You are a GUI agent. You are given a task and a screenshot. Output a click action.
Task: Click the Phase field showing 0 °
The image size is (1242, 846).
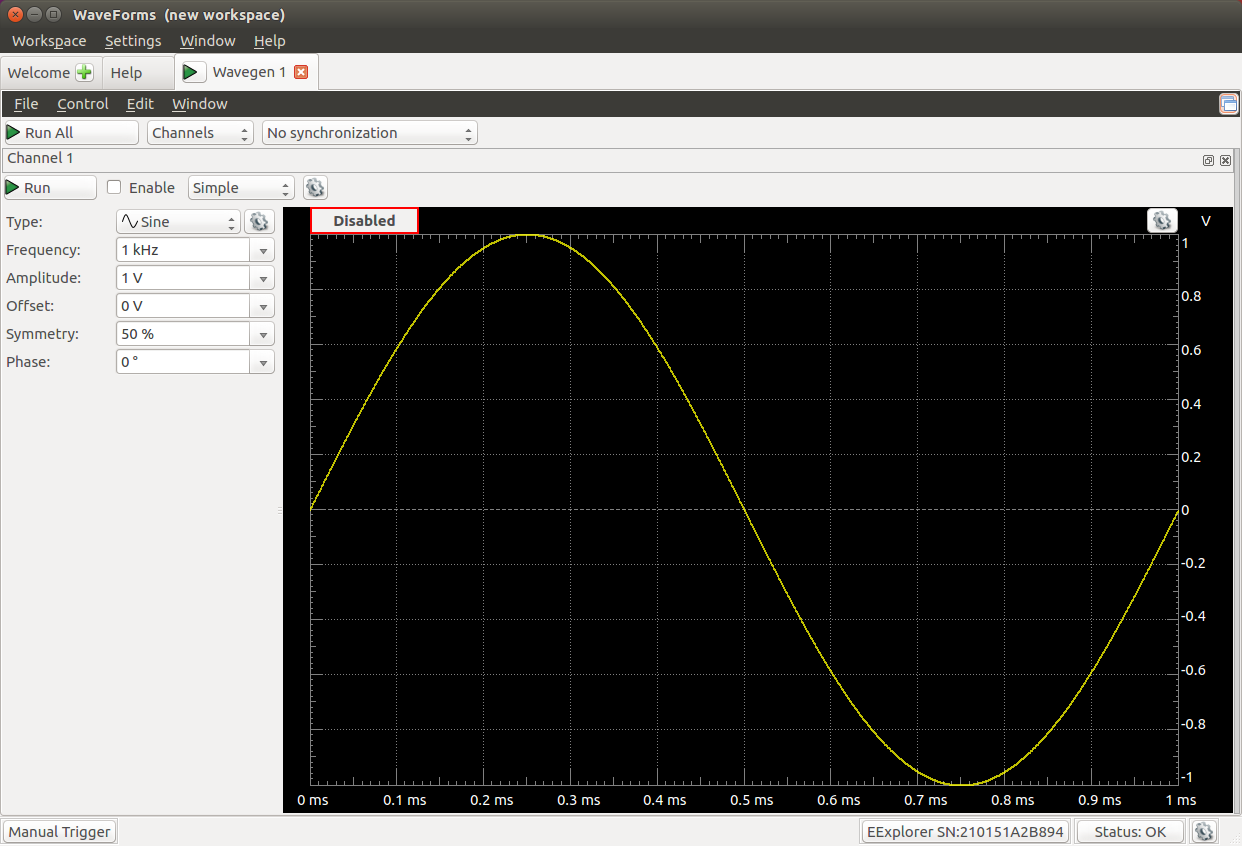click(185, 362)
